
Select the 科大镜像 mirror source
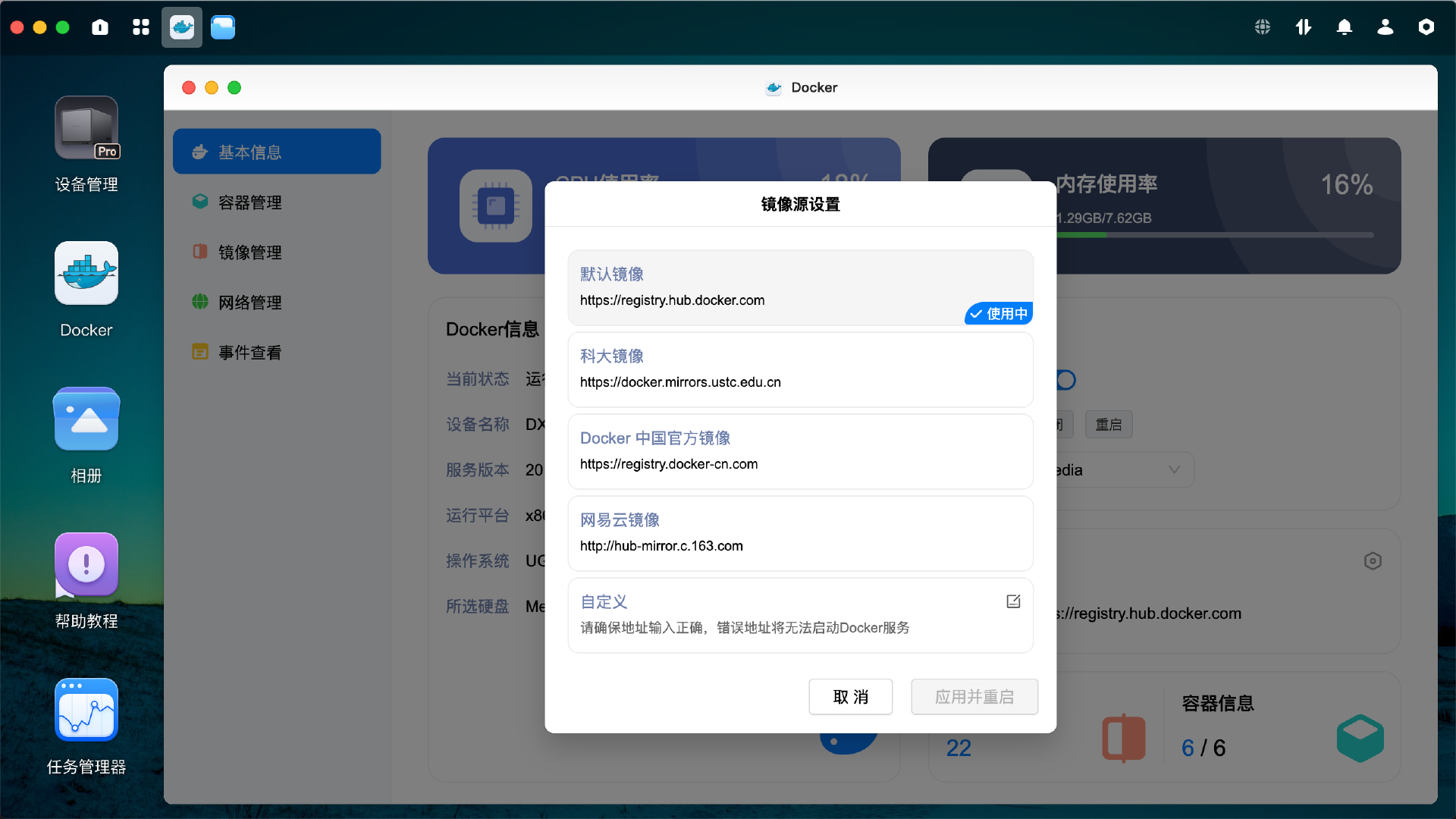coord(800,370)
